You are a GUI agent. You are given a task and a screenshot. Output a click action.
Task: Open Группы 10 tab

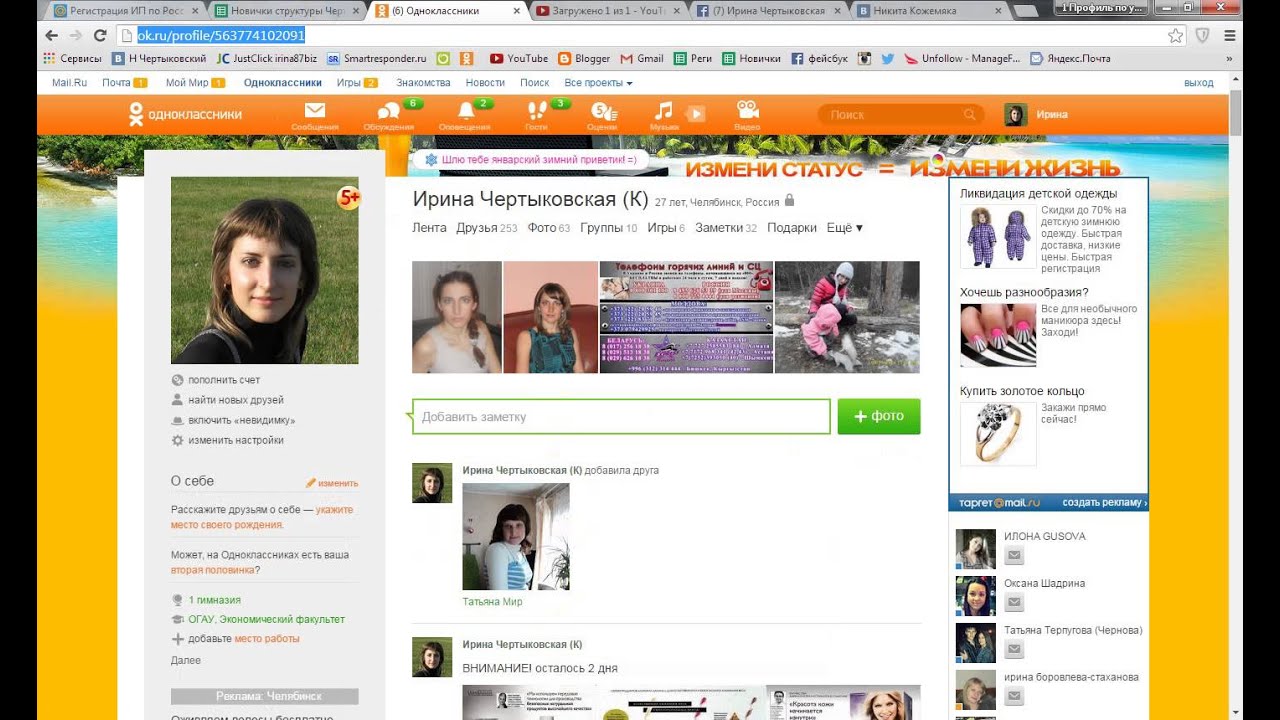pos(609,228)
